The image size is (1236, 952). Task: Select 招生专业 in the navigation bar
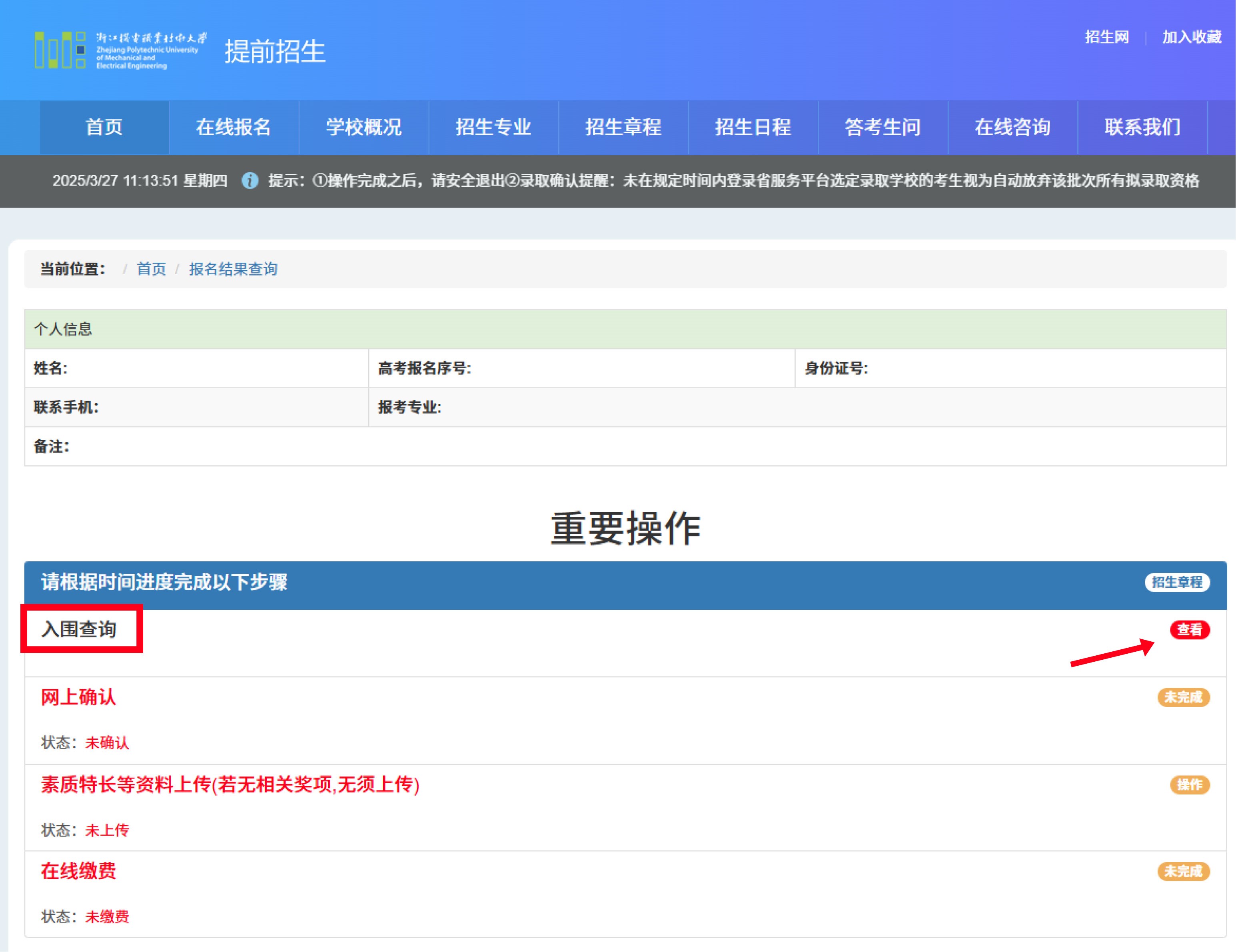click(x=493, y=128)
